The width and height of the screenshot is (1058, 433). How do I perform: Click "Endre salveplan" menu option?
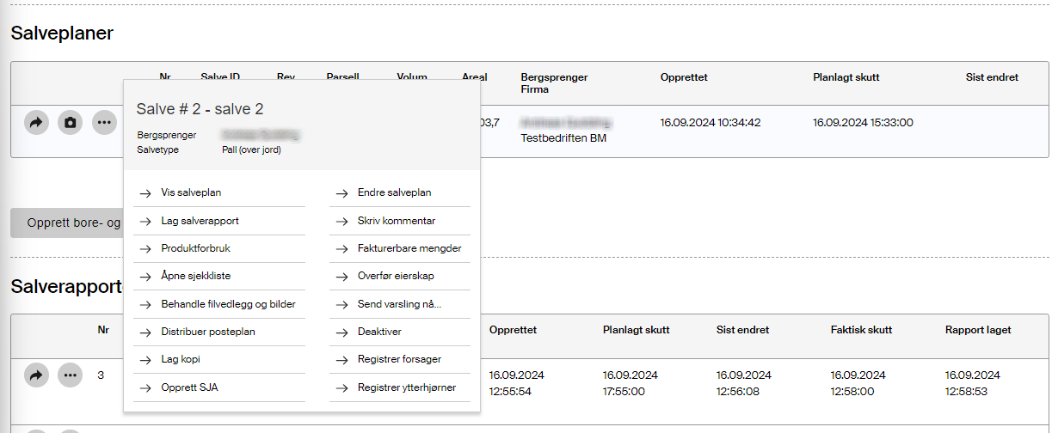tap(394, 193)
